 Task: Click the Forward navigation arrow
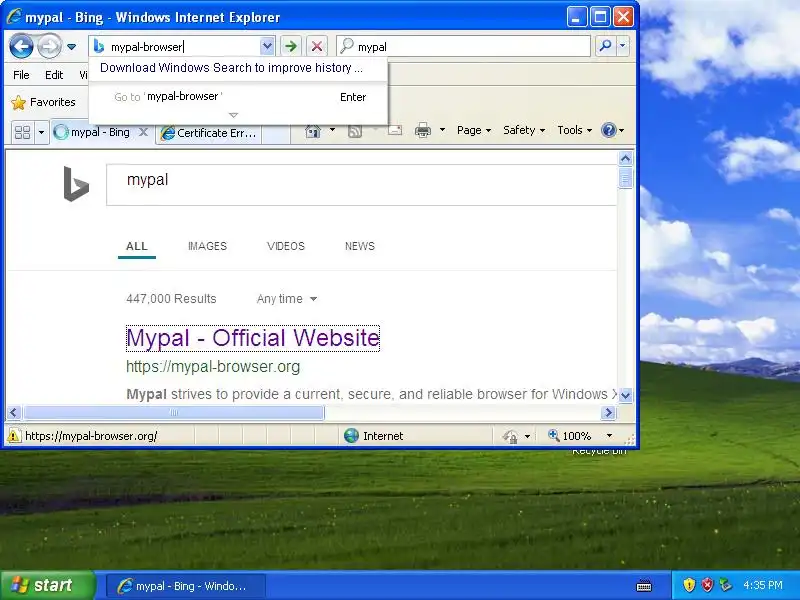pyautogui.click(x=49, y=46)
